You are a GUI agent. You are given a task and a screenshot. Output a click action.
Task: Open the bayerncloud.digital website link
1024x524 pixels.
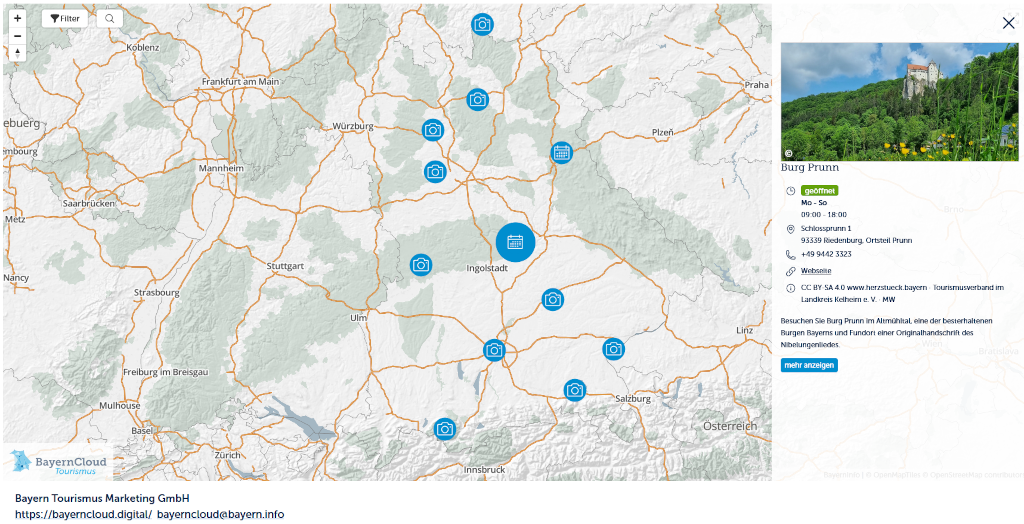[x=83, y=514]
